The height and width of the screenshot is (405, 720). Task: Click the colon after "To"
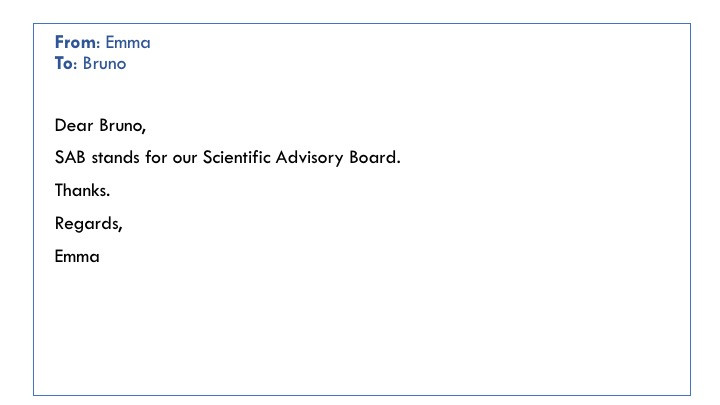point(75,65)
